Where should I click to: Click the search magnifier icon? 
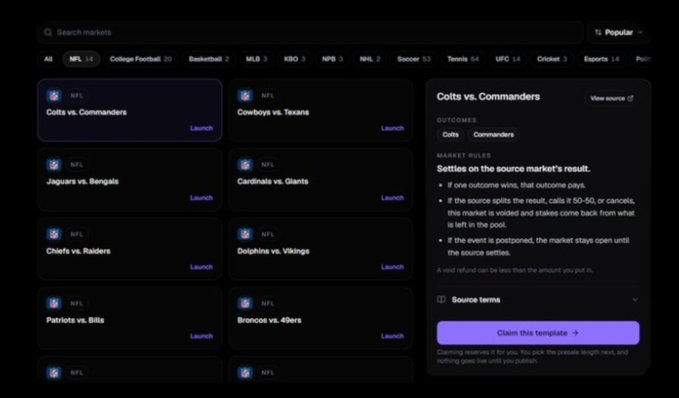click(x=48, y=32)
